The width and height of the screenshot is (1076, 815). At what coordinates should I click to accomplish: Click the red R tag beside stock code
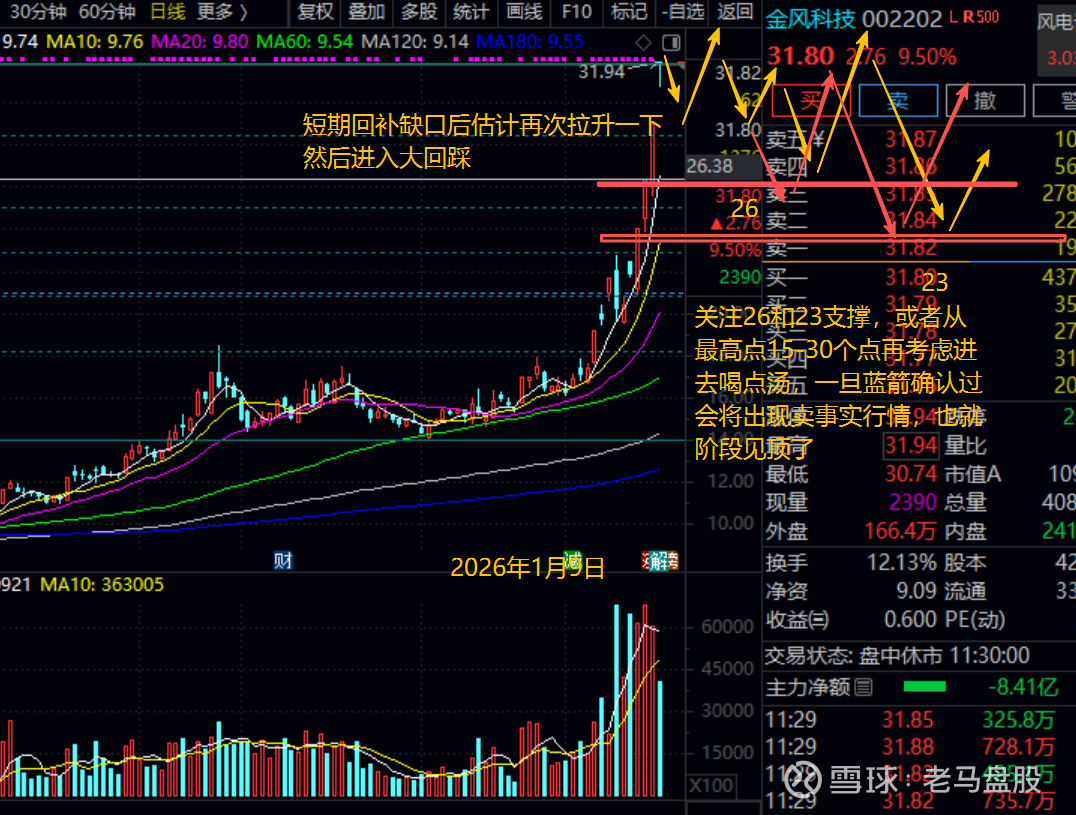point(968,18)
